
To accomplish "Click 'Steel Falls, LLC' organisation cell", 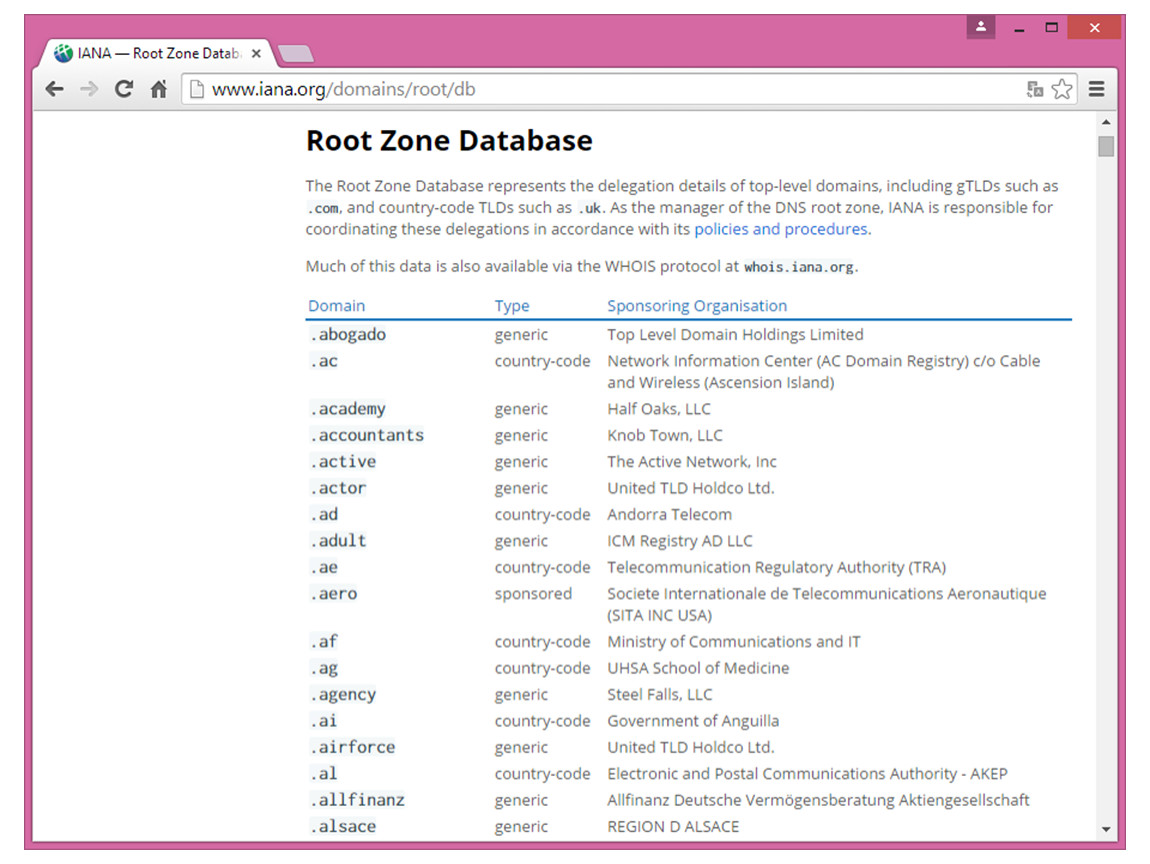I will (x=659, y=695).
